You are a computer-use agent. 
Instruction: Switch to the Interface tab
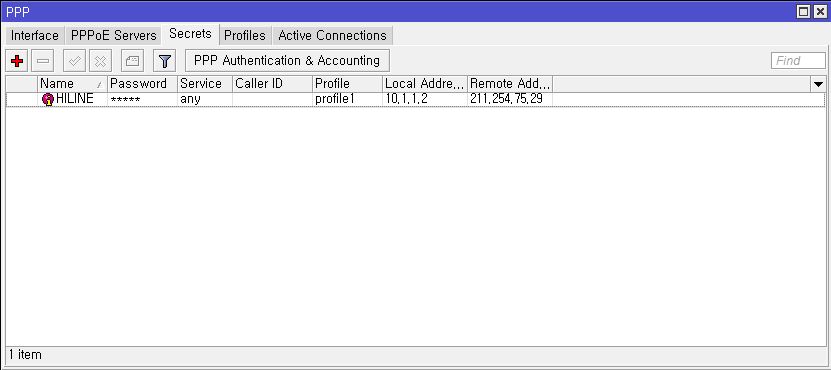[34, 36]
